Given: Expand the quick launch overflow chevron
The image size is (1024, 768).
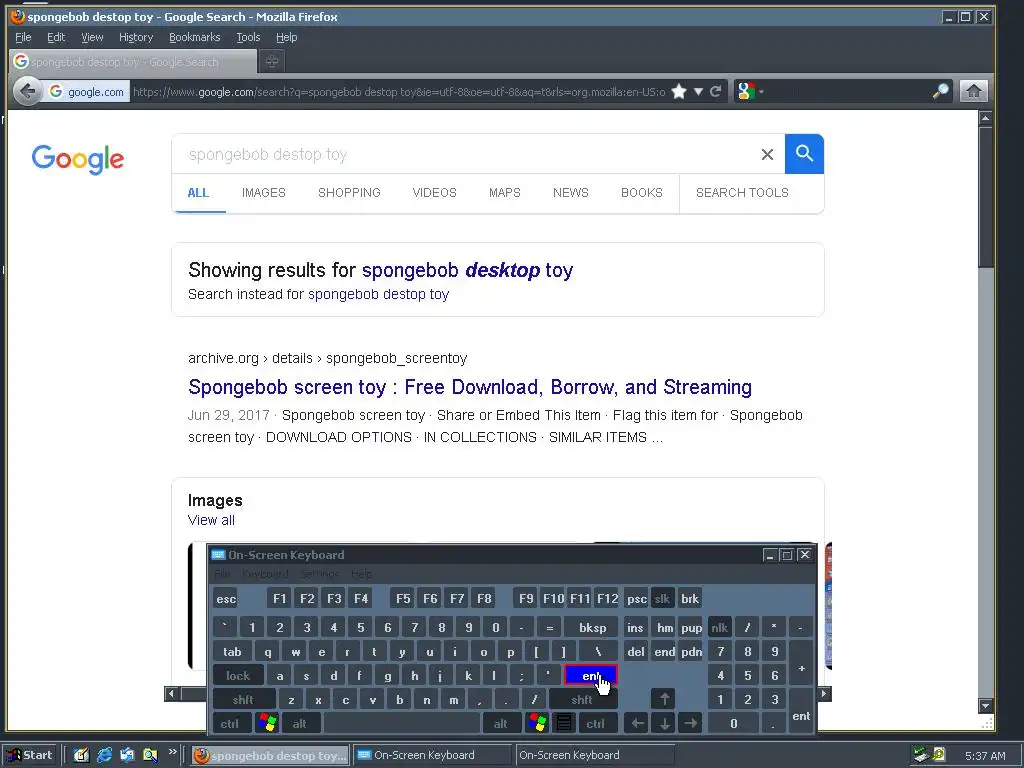Looking at the screenshot, I should tap(172, 752).
